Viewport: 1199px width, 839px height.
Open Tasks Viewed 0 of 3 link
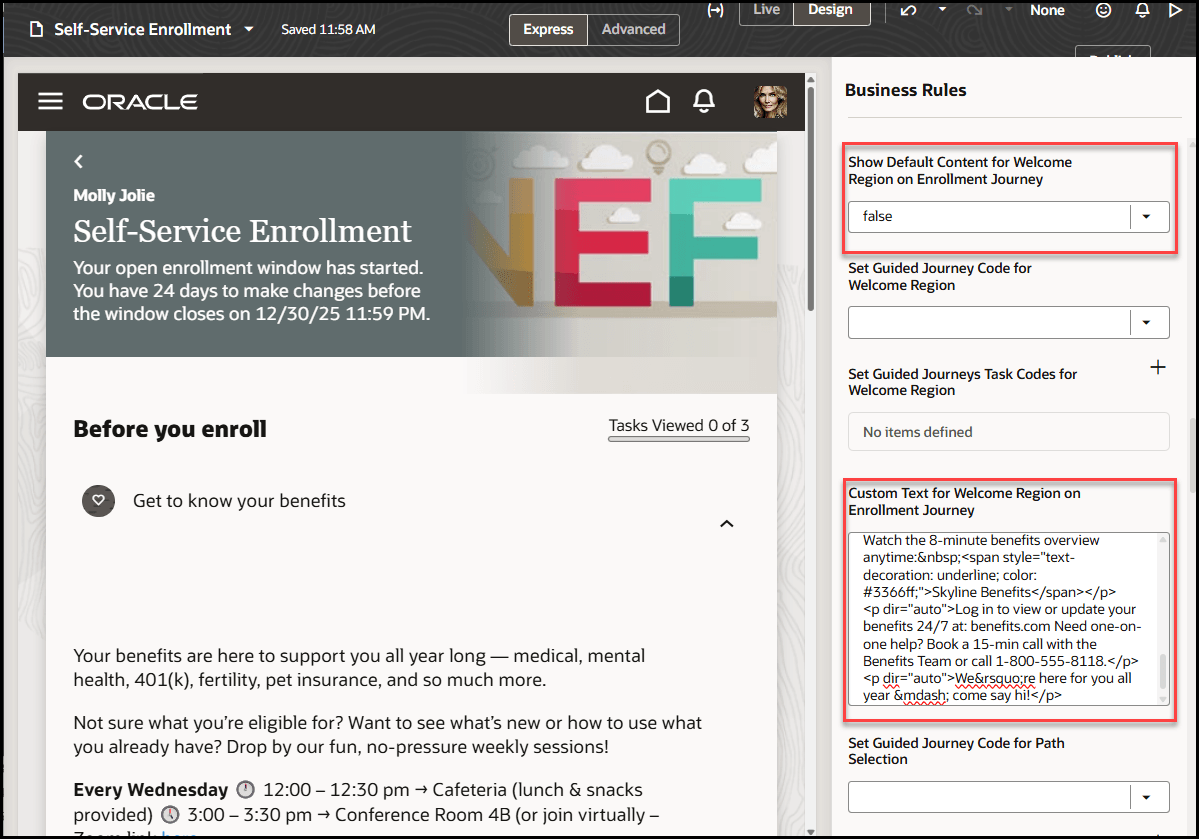[678, 425]
